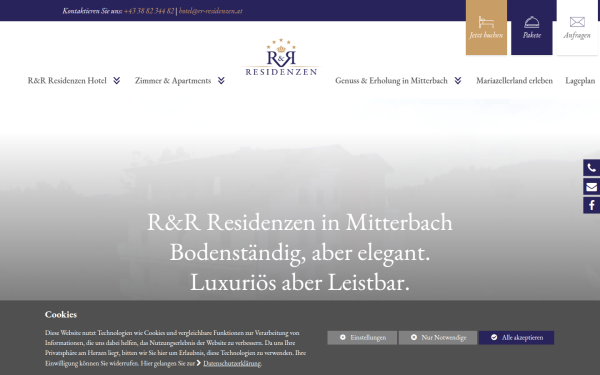Click the Alle akzeptieren label
Image resolution: width=600 pixels, height=375 pixels.
(522, 338)
